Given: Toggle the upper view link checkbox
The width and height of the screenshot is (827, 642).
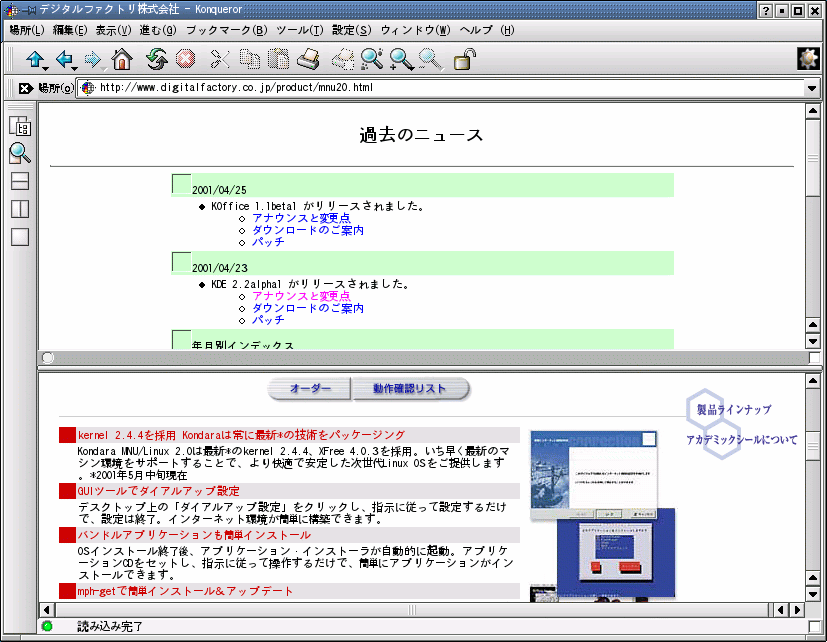Looking at the screenshot, I should tap(814, 358).
